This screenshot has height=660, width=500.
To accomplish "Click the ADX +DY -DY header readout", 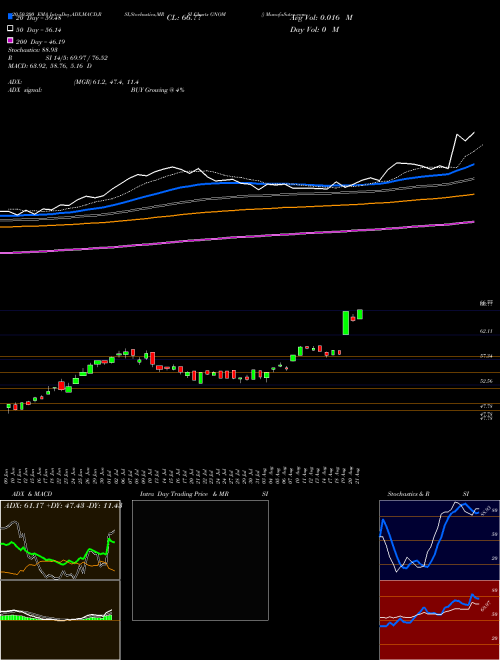I will pos(63,505).
